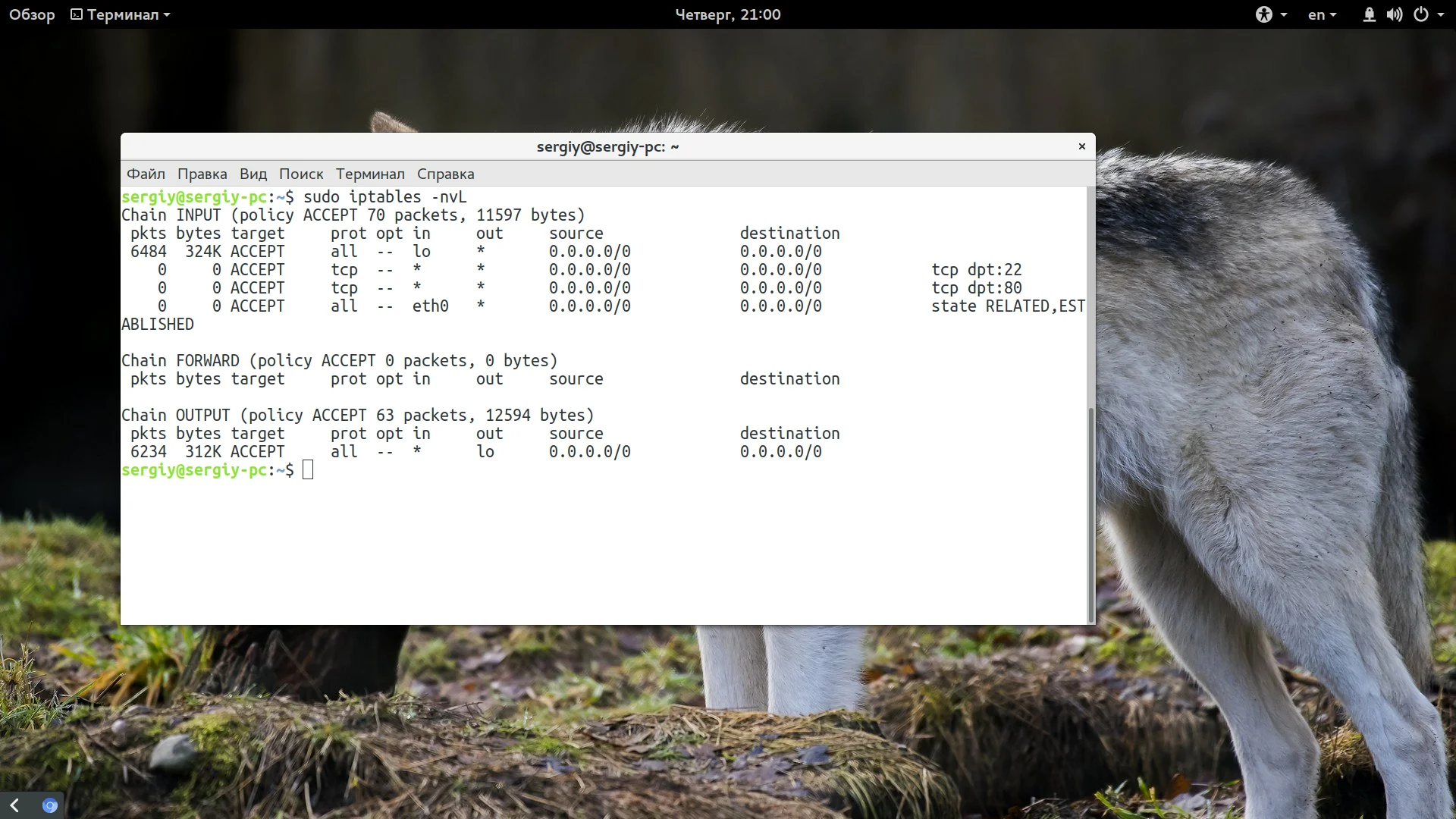
Task: Open the Вид menu
Action: [x=253, y=174]
